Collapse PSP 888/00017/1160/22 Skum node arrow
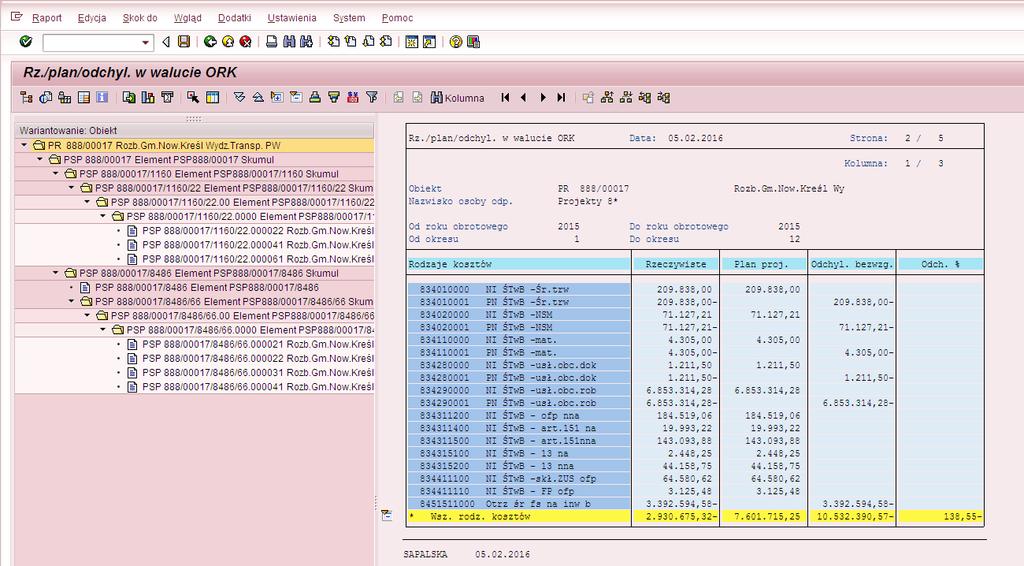Screen dimensions: 1024x566 click(x=71, y=187)
